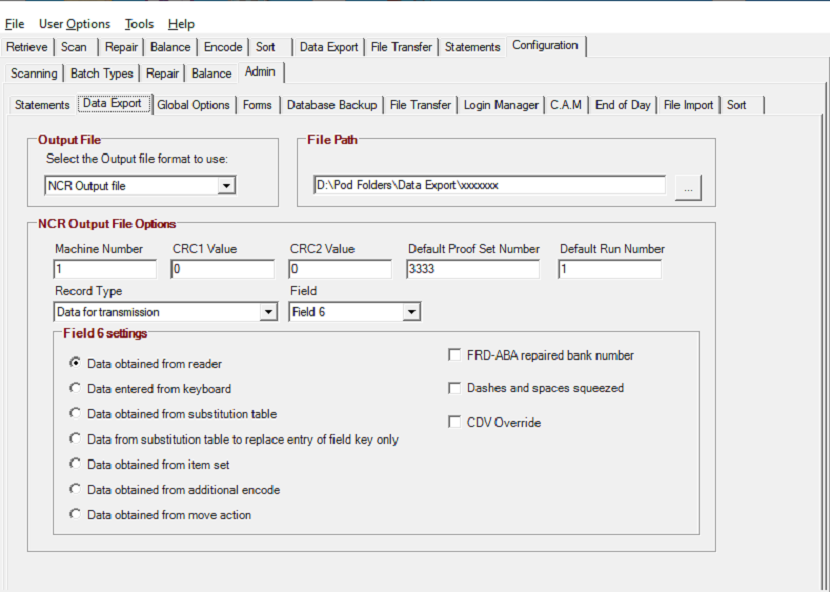Go to the Database Backup tab
The image size is (830, 593).
(x=332, y=105)
